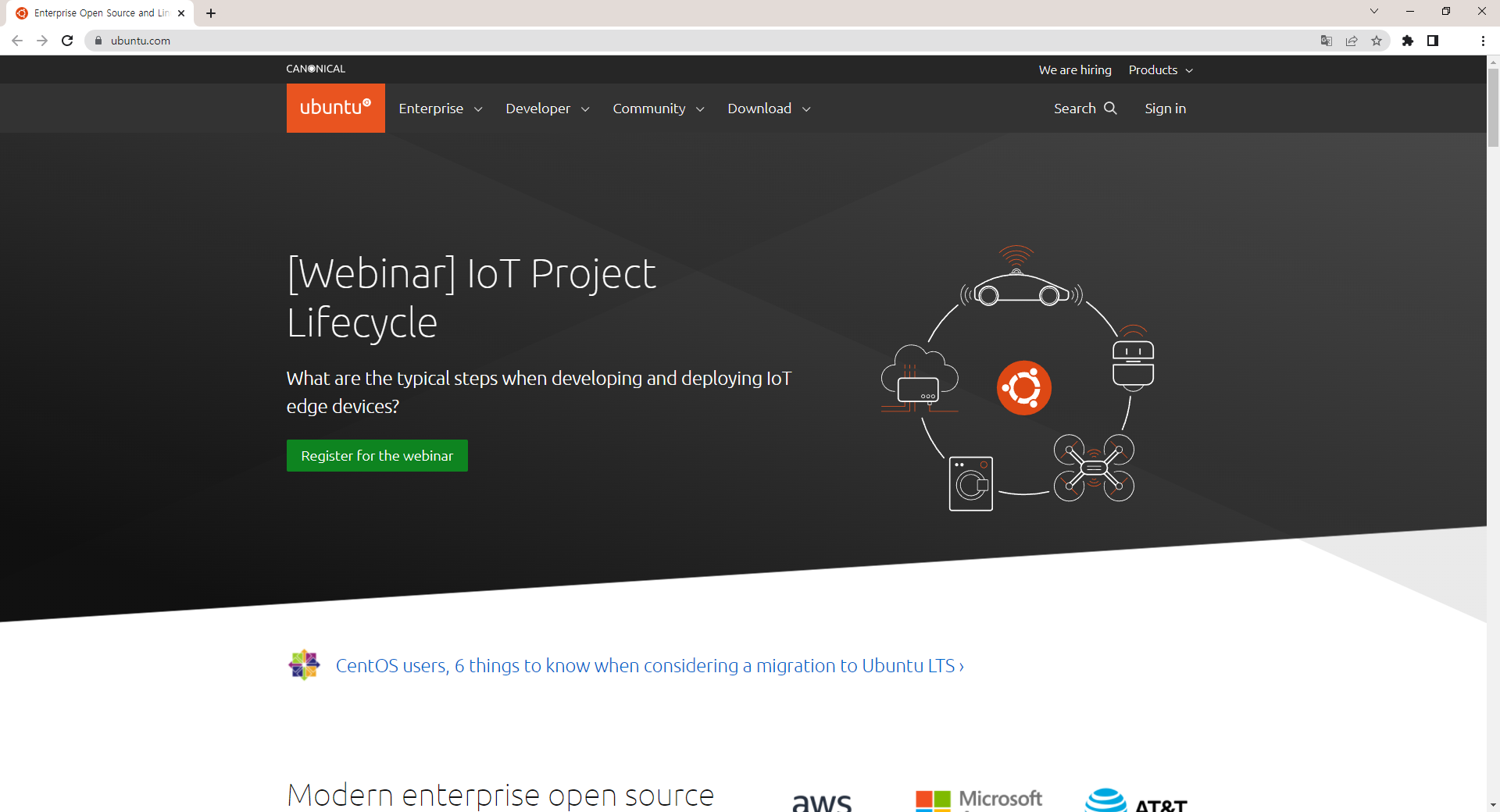This screenshot has width=1500, height=812.
Task: Open the Enterprise menu
Action: pos(431,109)
